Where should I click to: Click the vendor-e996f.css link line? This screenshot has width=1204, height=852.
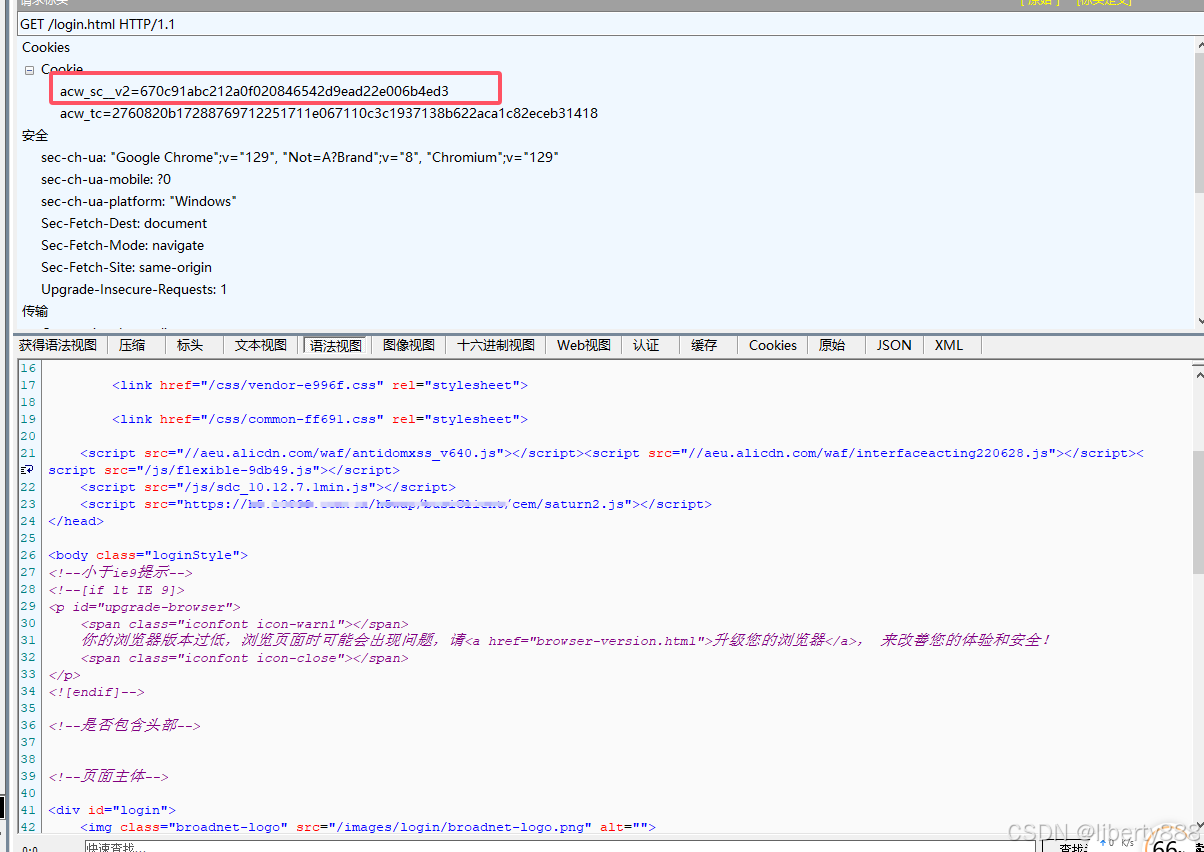[320, 385]
